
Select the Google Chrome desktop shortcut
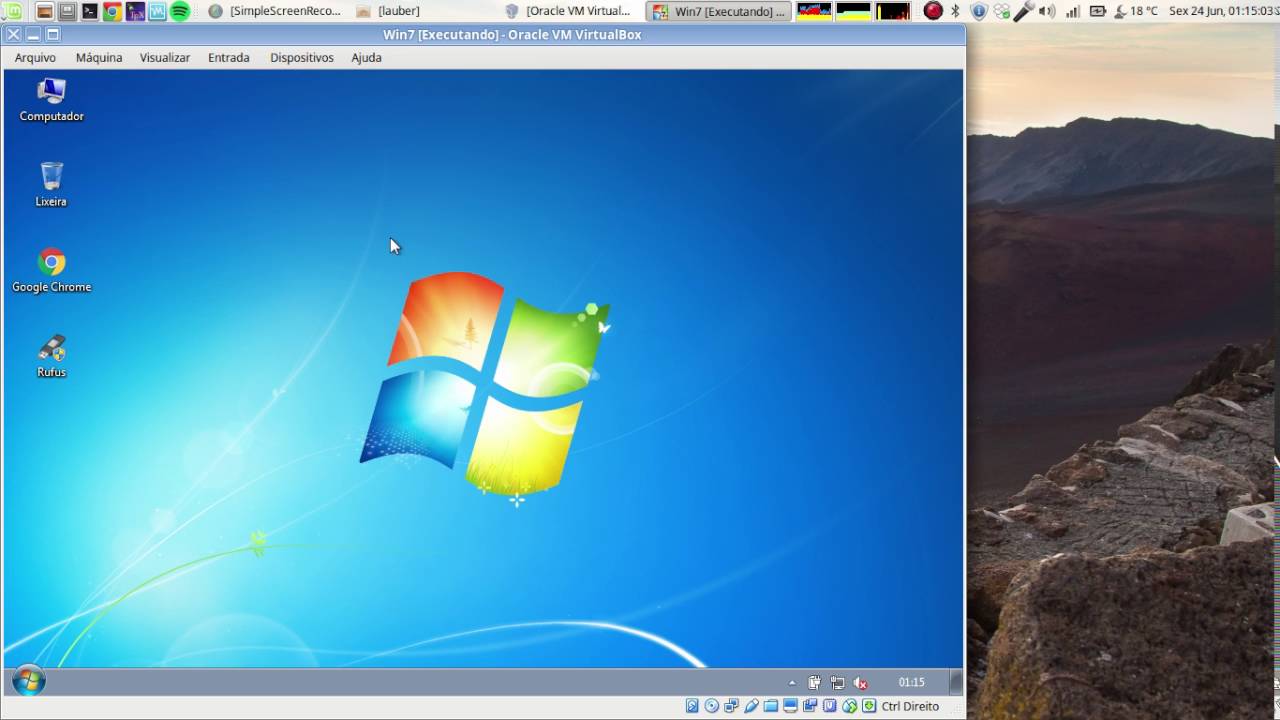point(51,271)
